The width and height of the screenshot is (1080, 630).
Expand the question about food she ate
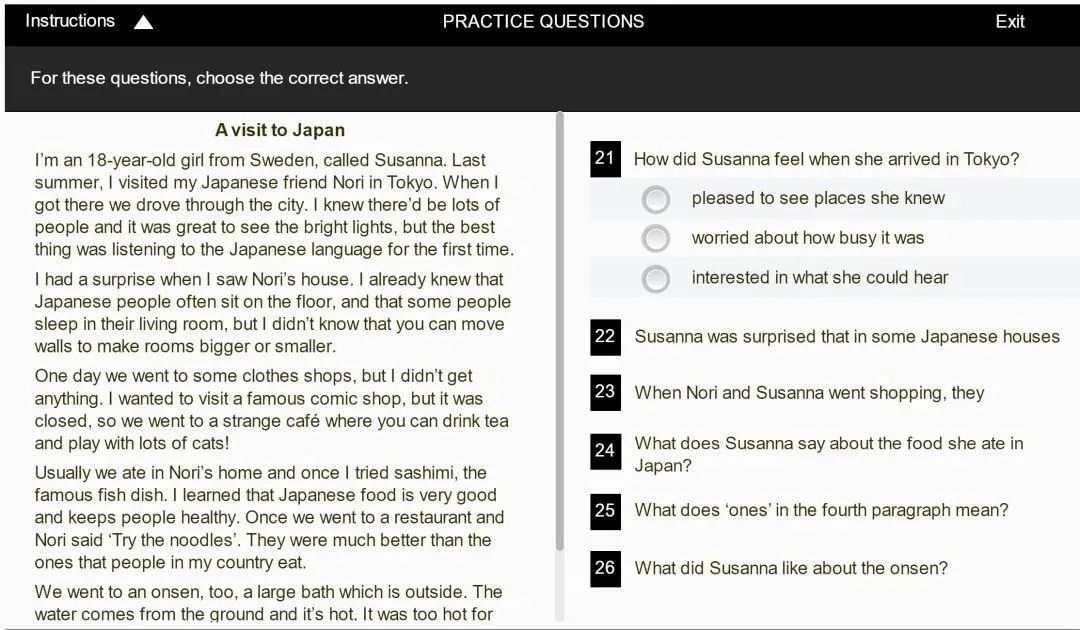click(x=828, y=454)
